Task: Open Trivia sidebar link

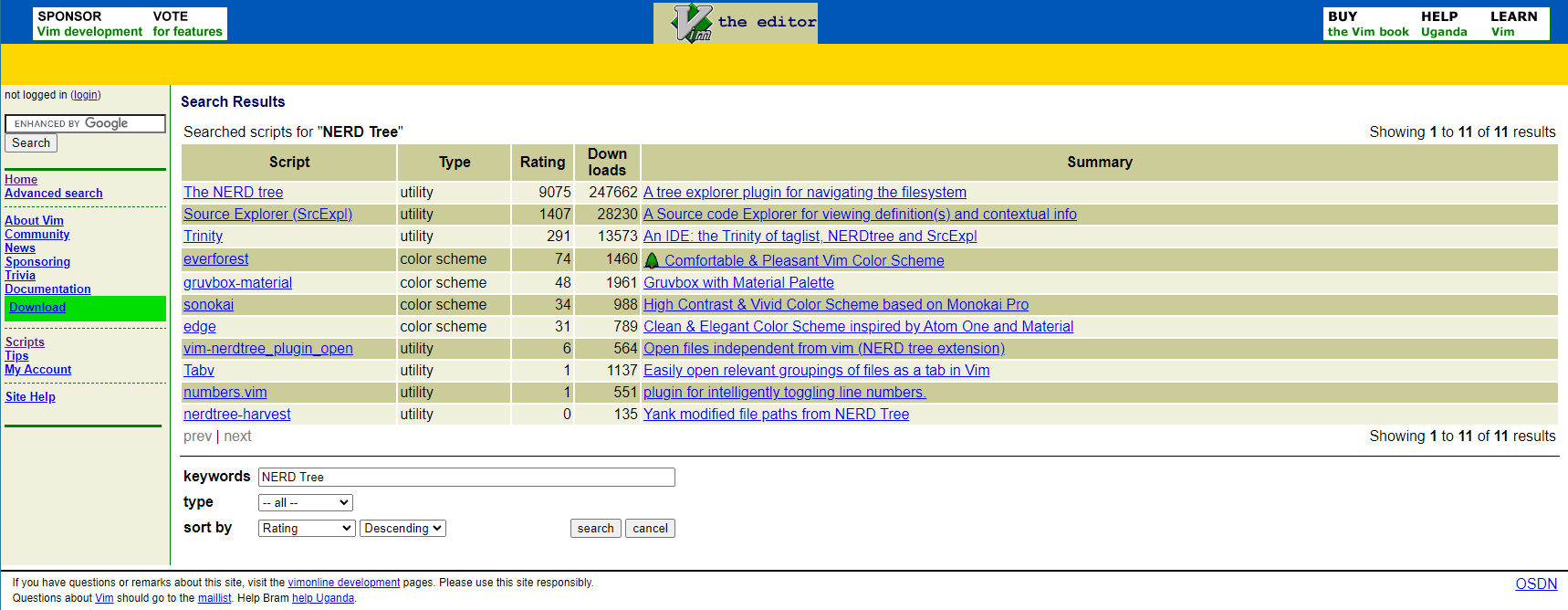Action: pos(20,276)
